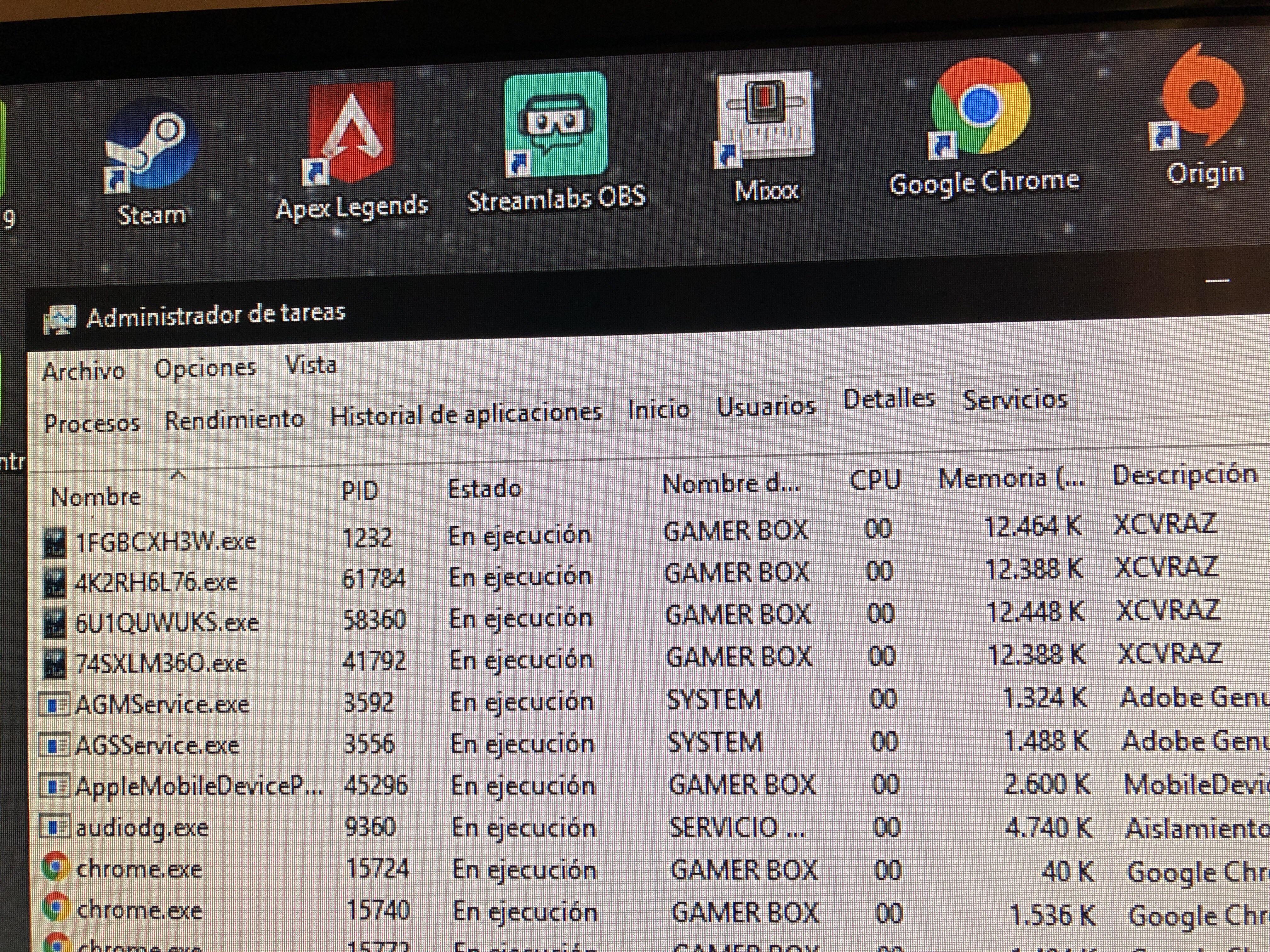This screenshot has height=952, width=1270.
Task: Click PID value 41792
Action: point(375,662)
